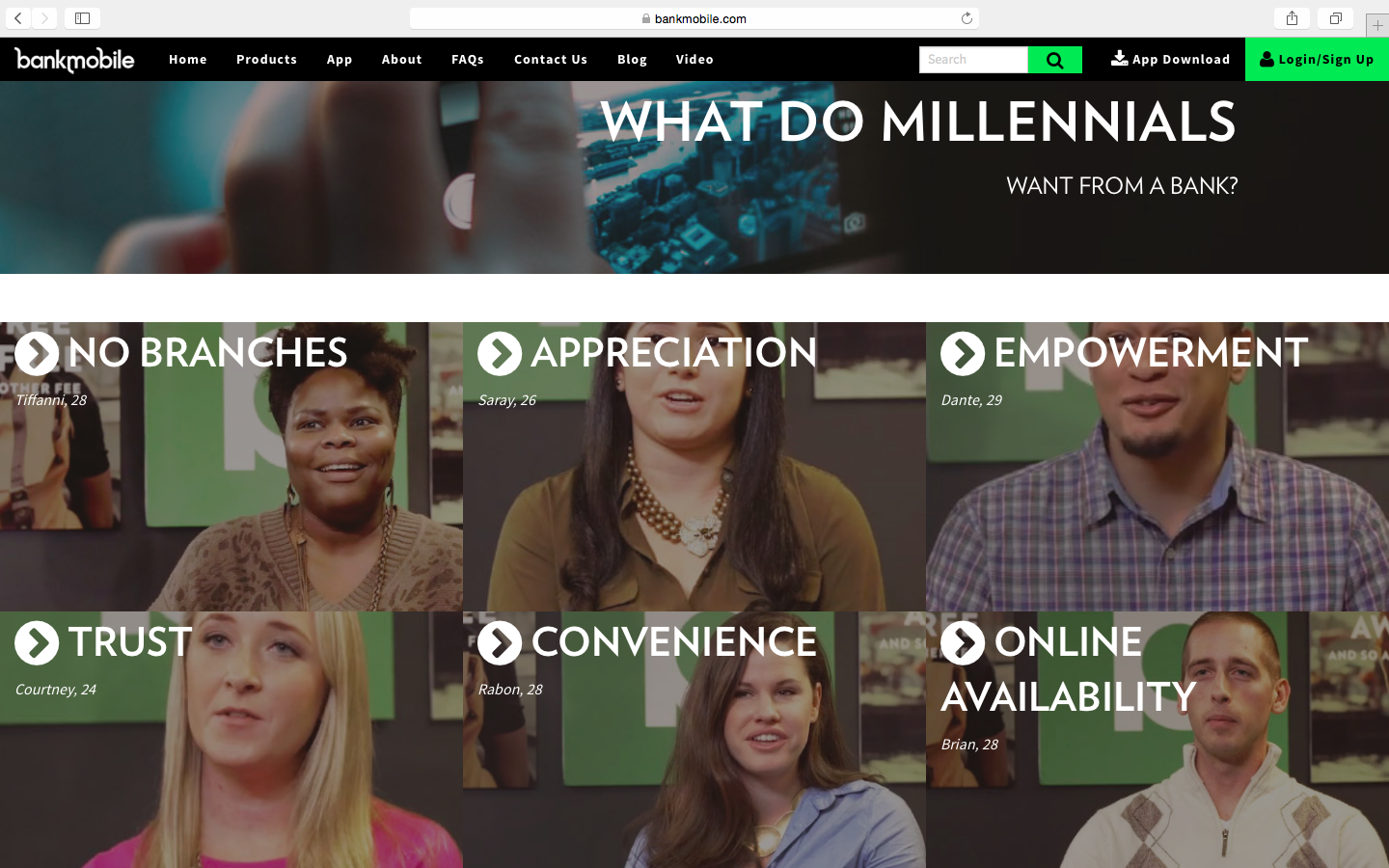Screen dimensions: 1389x868
Task: Click the arrow icon beside EMPOWERMENT
Action: click(x=963, y=354)
